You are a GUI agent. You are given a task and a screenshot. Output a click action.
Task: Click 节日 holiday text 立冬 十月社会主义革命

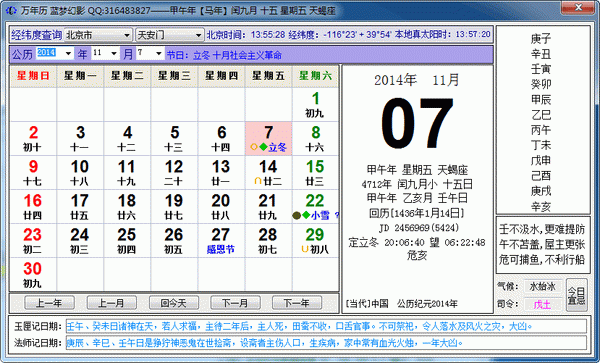point(224,55)
